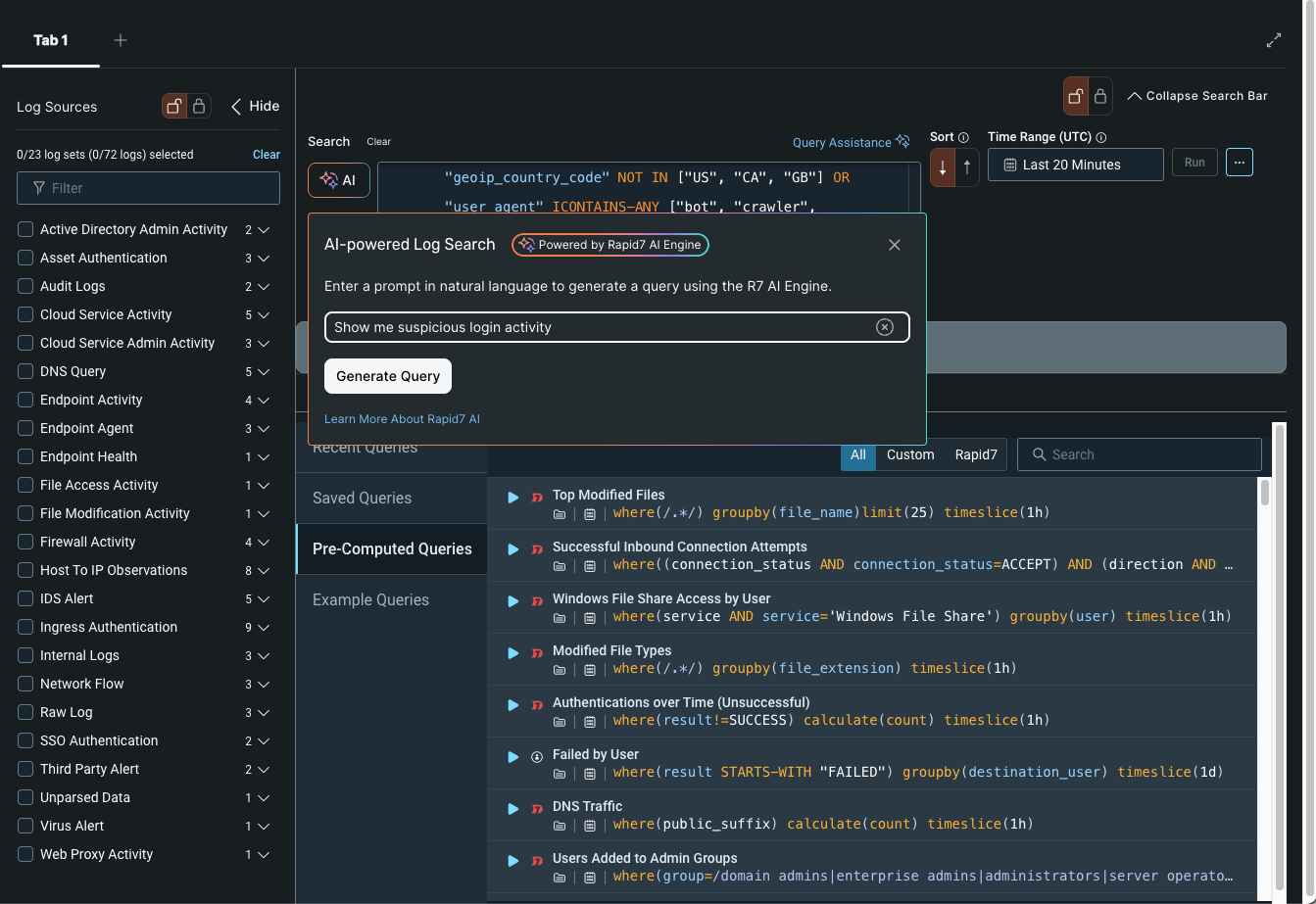1316x904 pixels.
Task: Click folder icon under Top Modified Files
Action: coord(560,513)
